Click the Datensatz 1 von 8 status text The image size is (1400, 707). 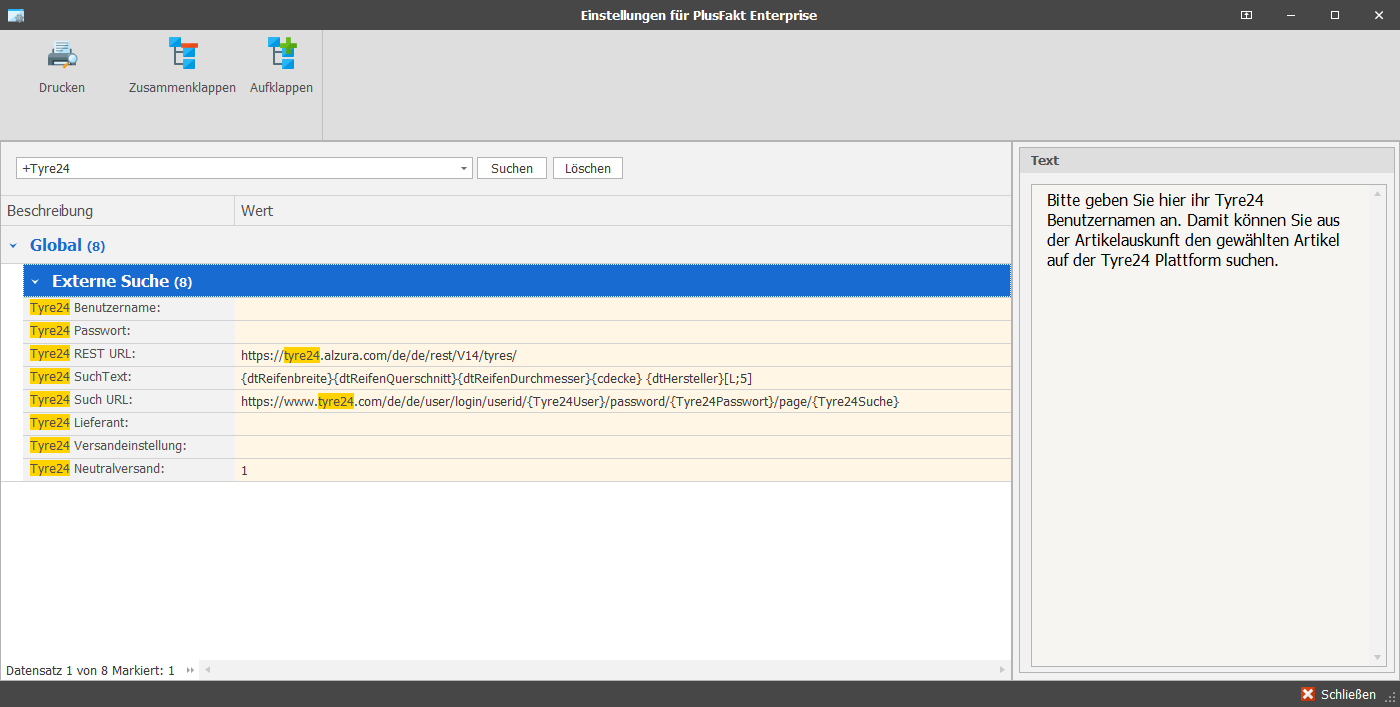tap(90, 670)
